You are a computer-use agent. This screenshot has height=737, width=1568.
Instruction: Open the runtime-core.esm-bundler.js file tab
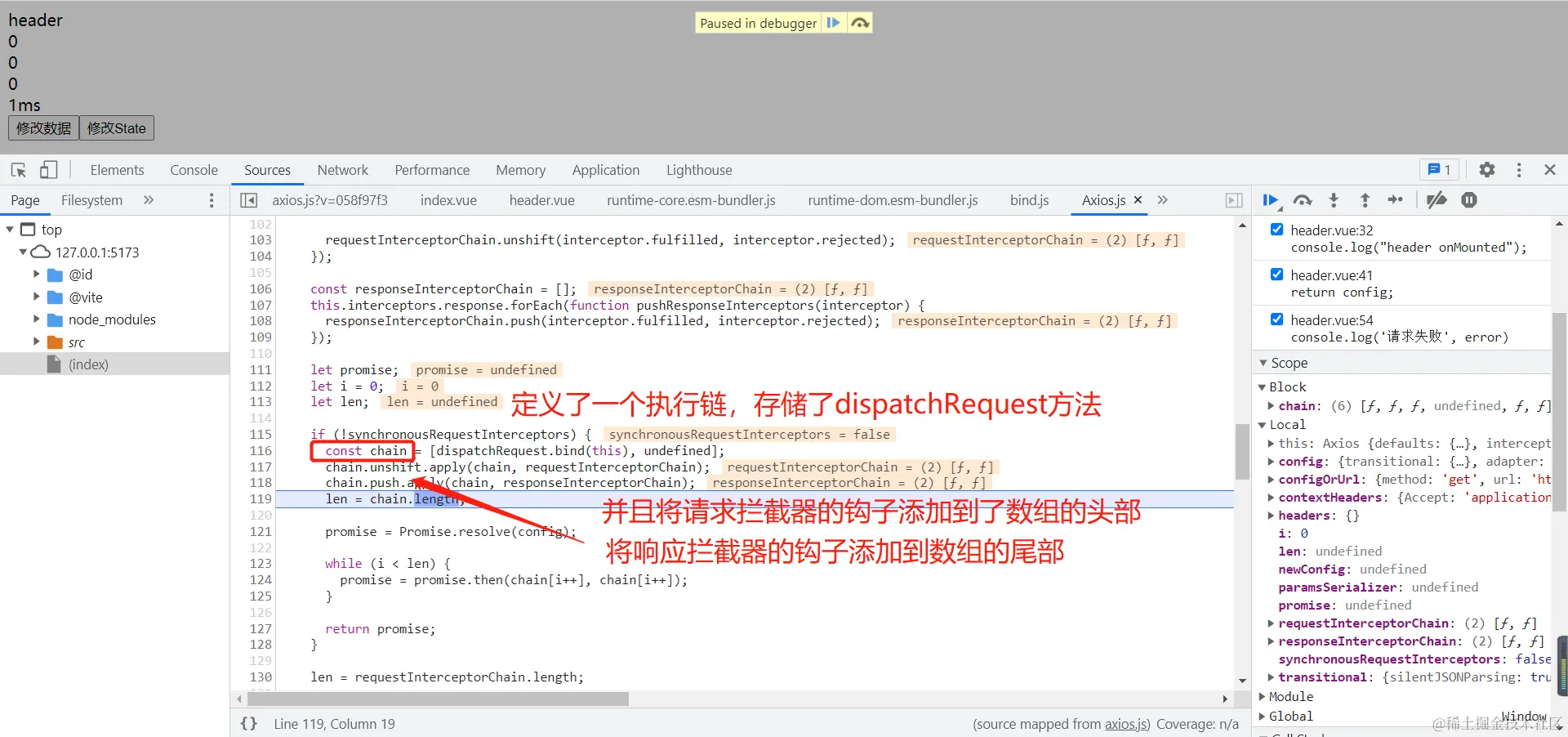691,200
